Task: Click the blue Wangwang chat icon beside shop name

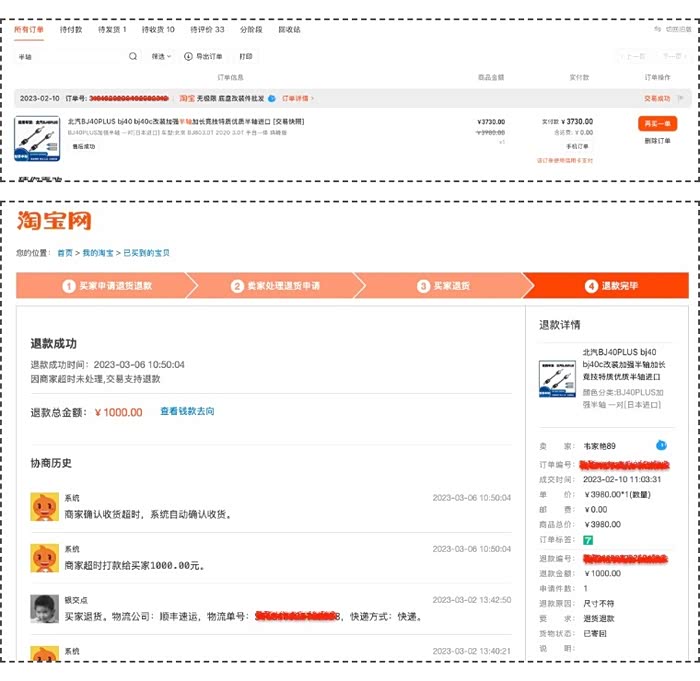Action: [x=271, y=98]
